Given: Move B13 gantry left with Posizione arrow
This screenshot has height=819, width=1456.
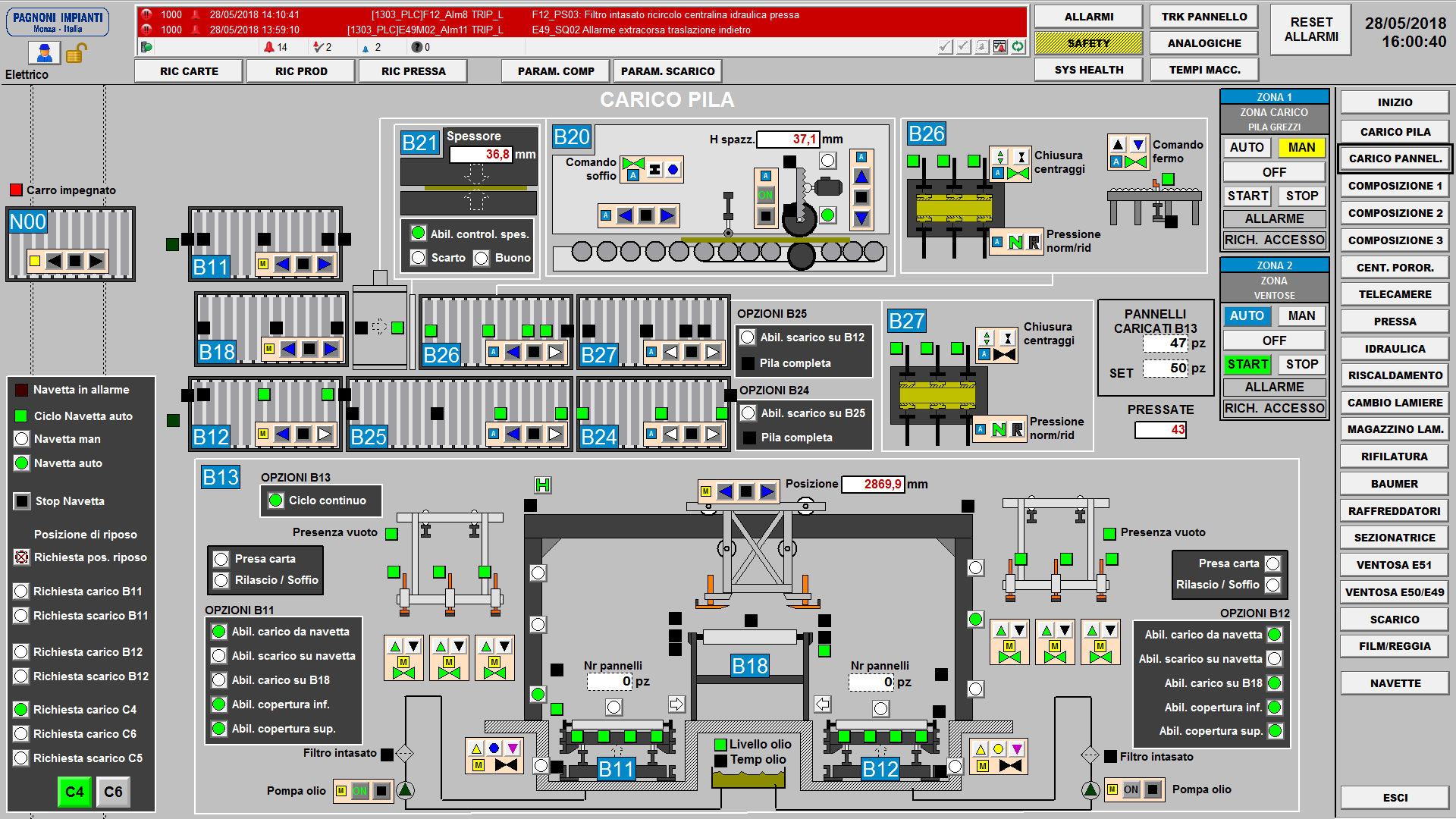Looking at the screenshot, I should tap(725, 491).
